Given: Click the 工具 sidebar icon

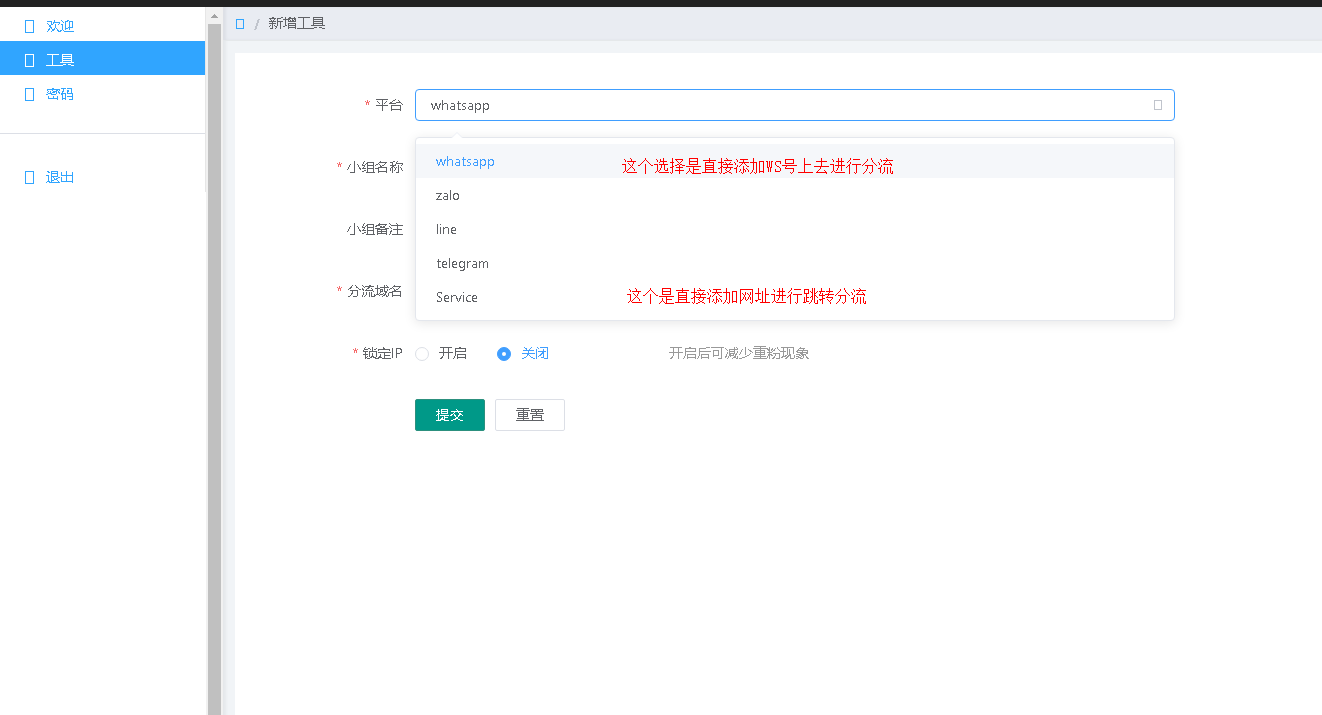Looking at the screenshot, I should tap(29, 60).
